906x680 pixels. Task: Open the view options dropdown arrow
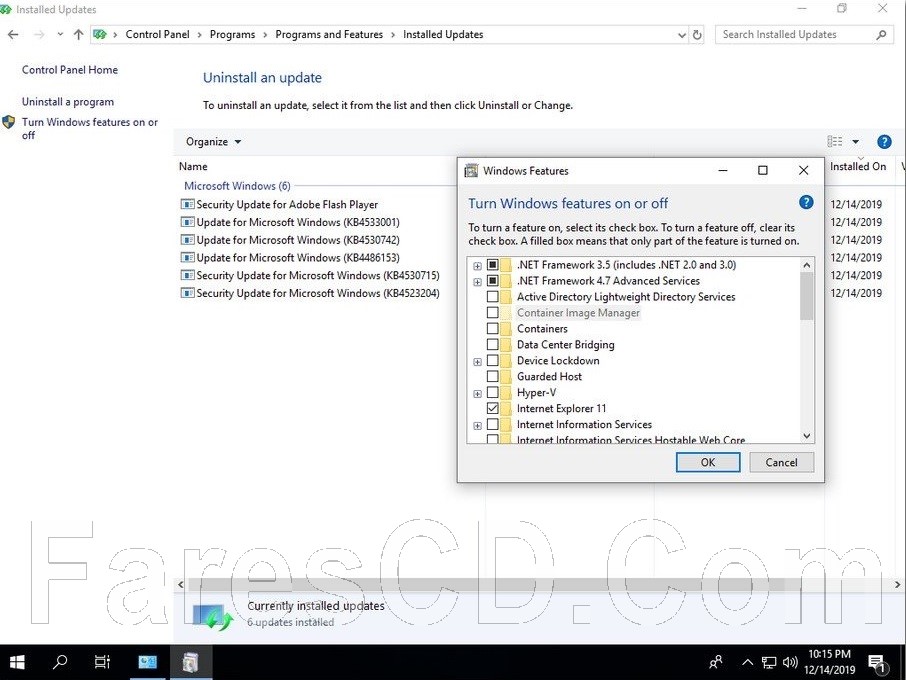856,142
